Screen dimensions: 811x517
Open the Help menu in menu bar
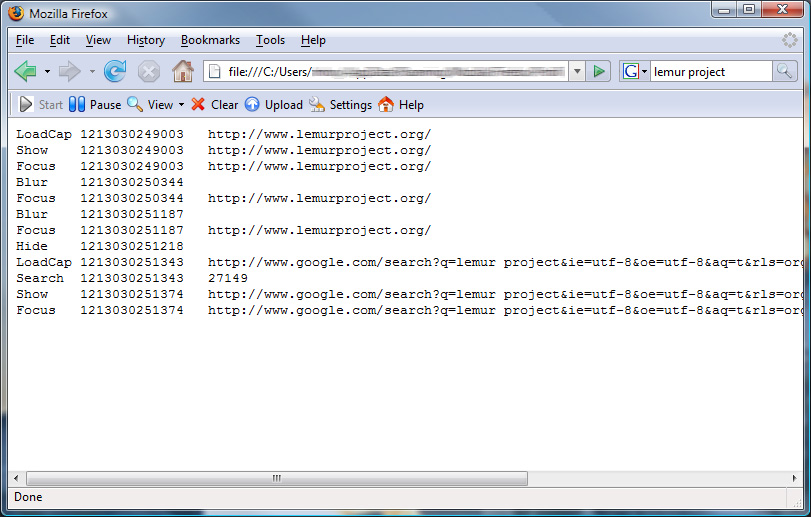click(313, 40)
